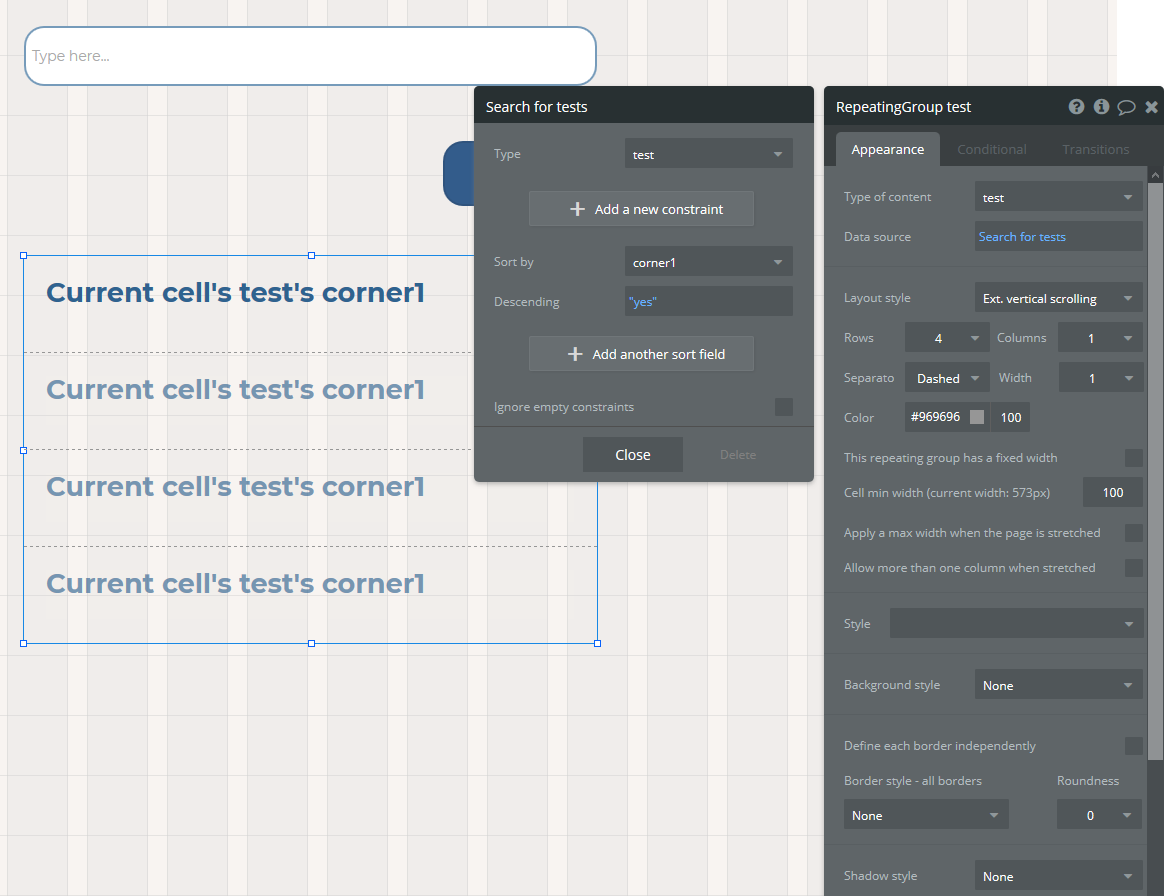Toggle Apply a max width when stretched

(x=1134, y=533)
